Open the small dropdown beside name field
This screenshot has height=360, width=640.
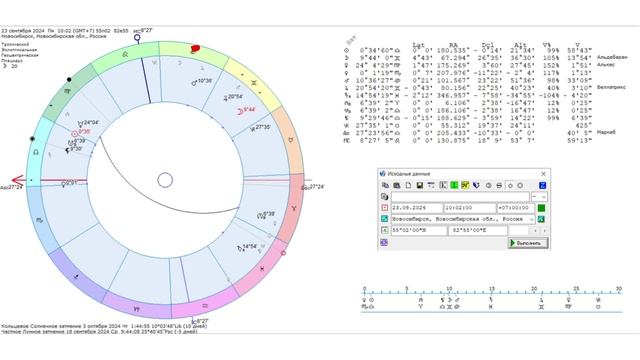[539, 197]
